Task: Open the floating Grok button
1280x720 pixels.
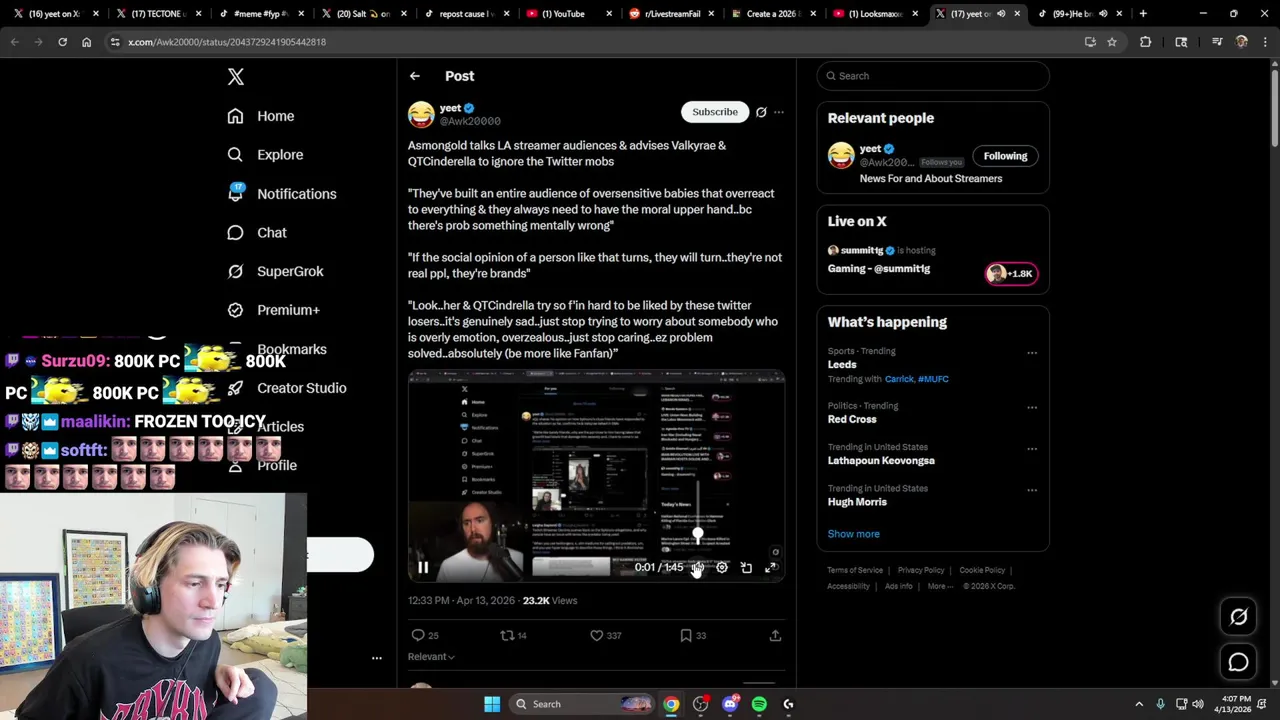Action: (x=1238, y=617)
